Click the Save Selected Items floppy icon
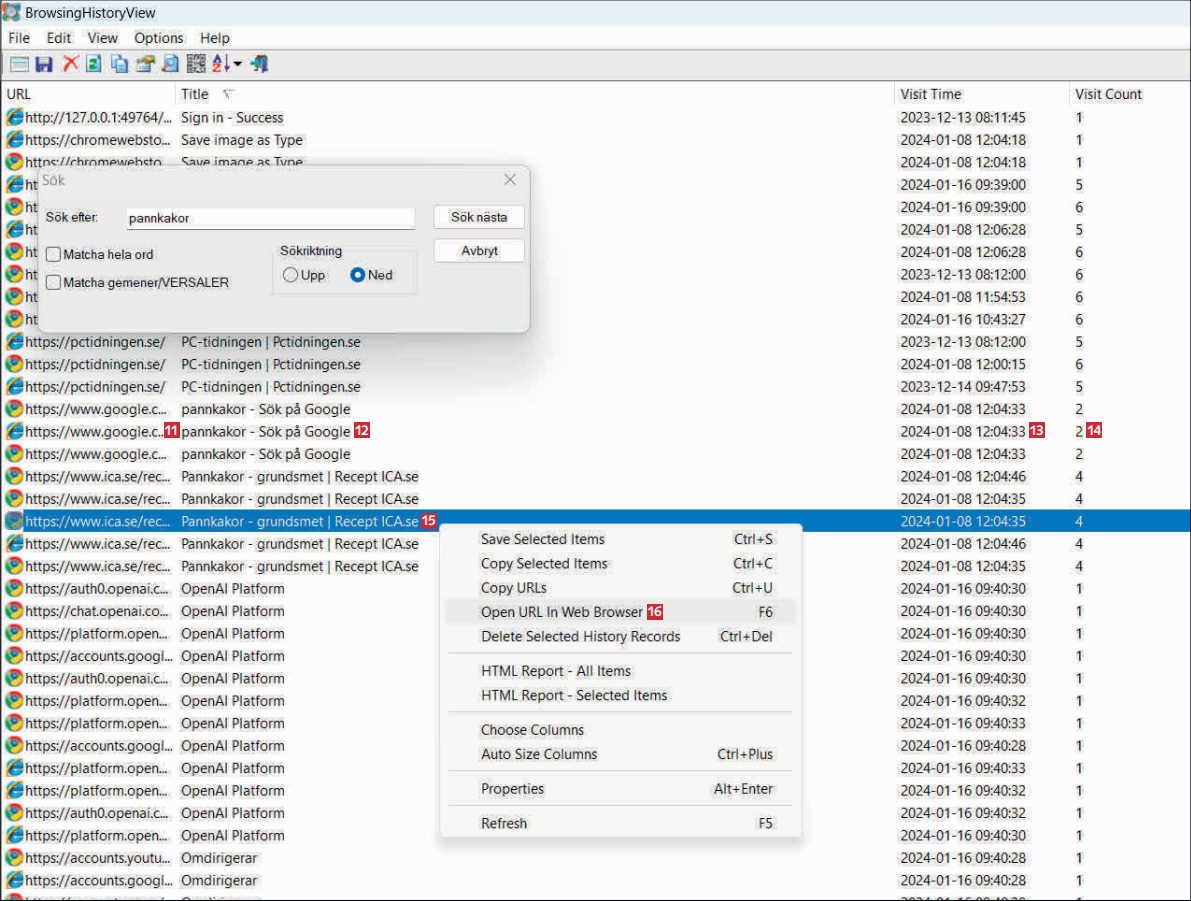This screenshot has height=901, width=1191. (x=44, y=64)
